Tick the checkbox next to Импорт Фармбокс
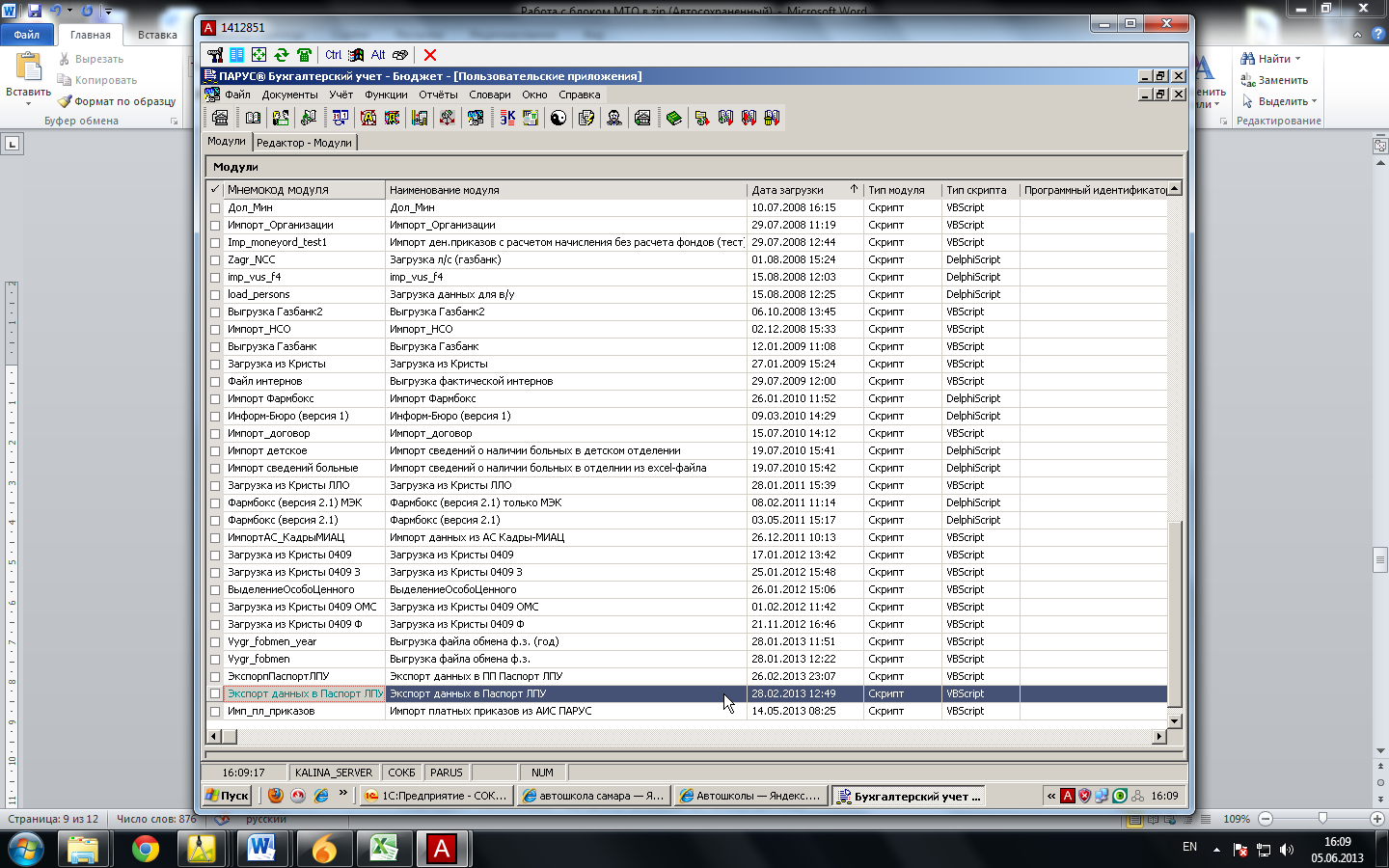The width and height of the screenshot is (1389, 868). coord(215,399)
